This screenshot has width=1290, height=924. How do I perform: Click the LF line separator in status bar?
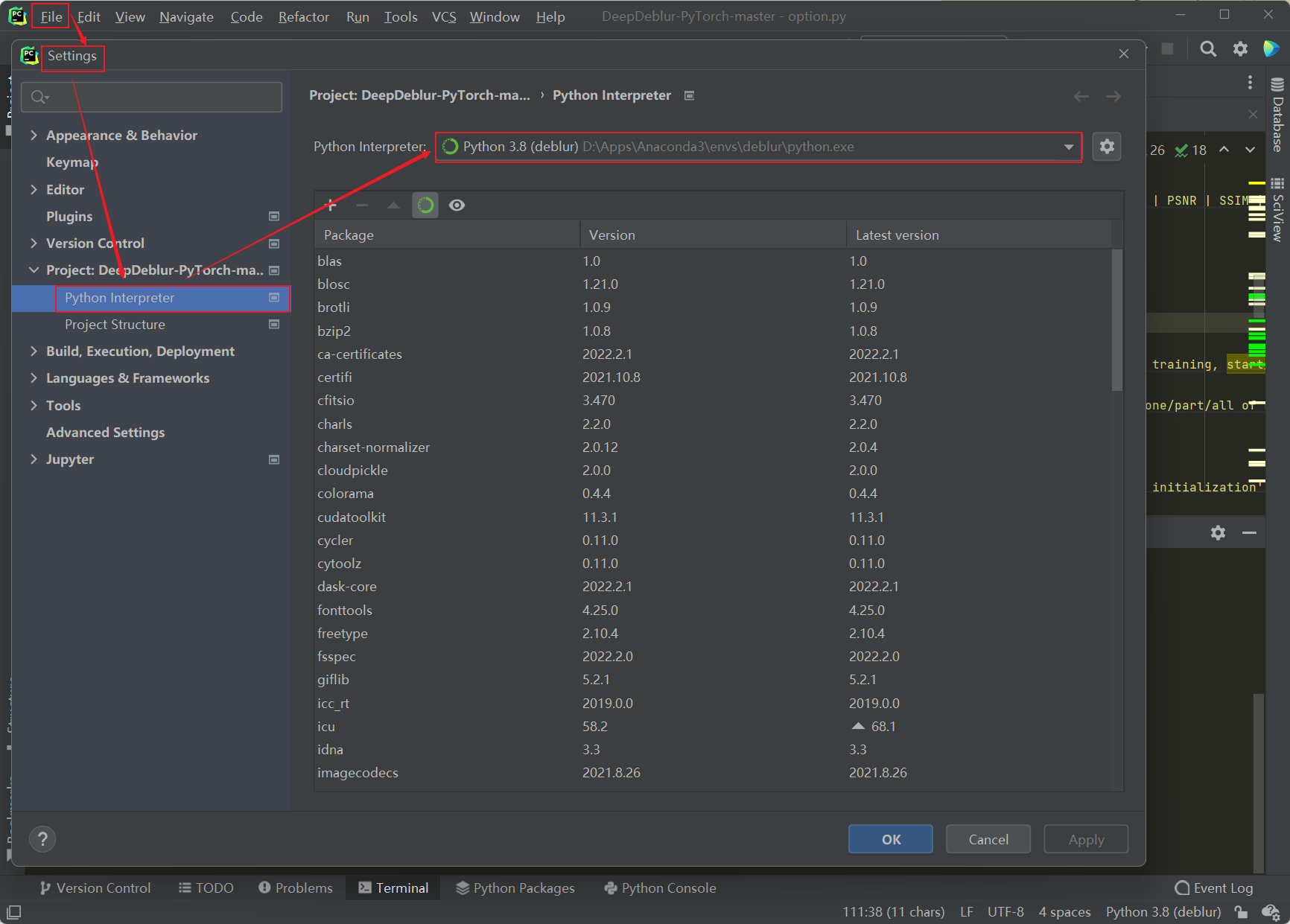[x=967, y=911]
